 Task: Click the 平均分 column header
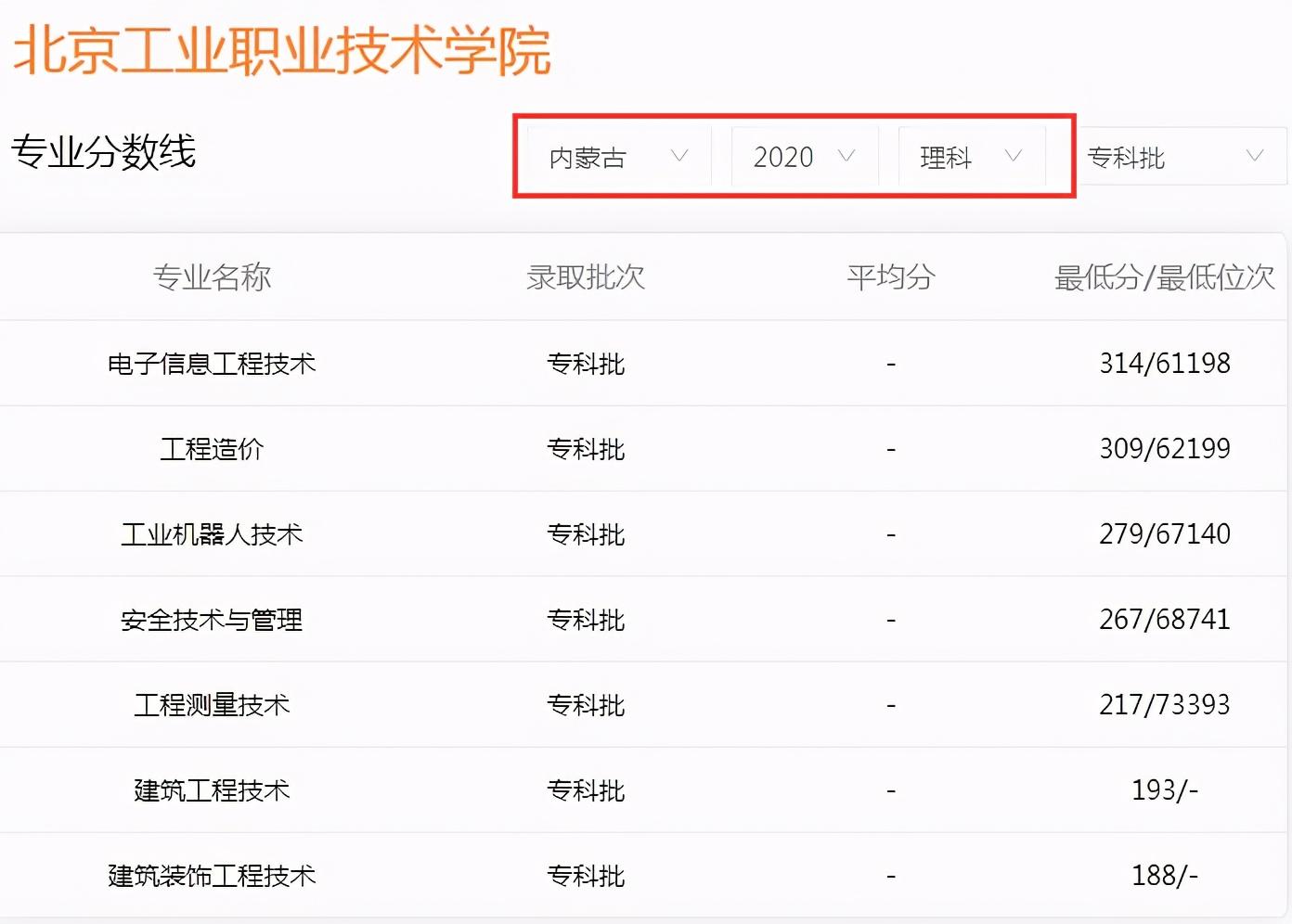[x=891, y=276]
